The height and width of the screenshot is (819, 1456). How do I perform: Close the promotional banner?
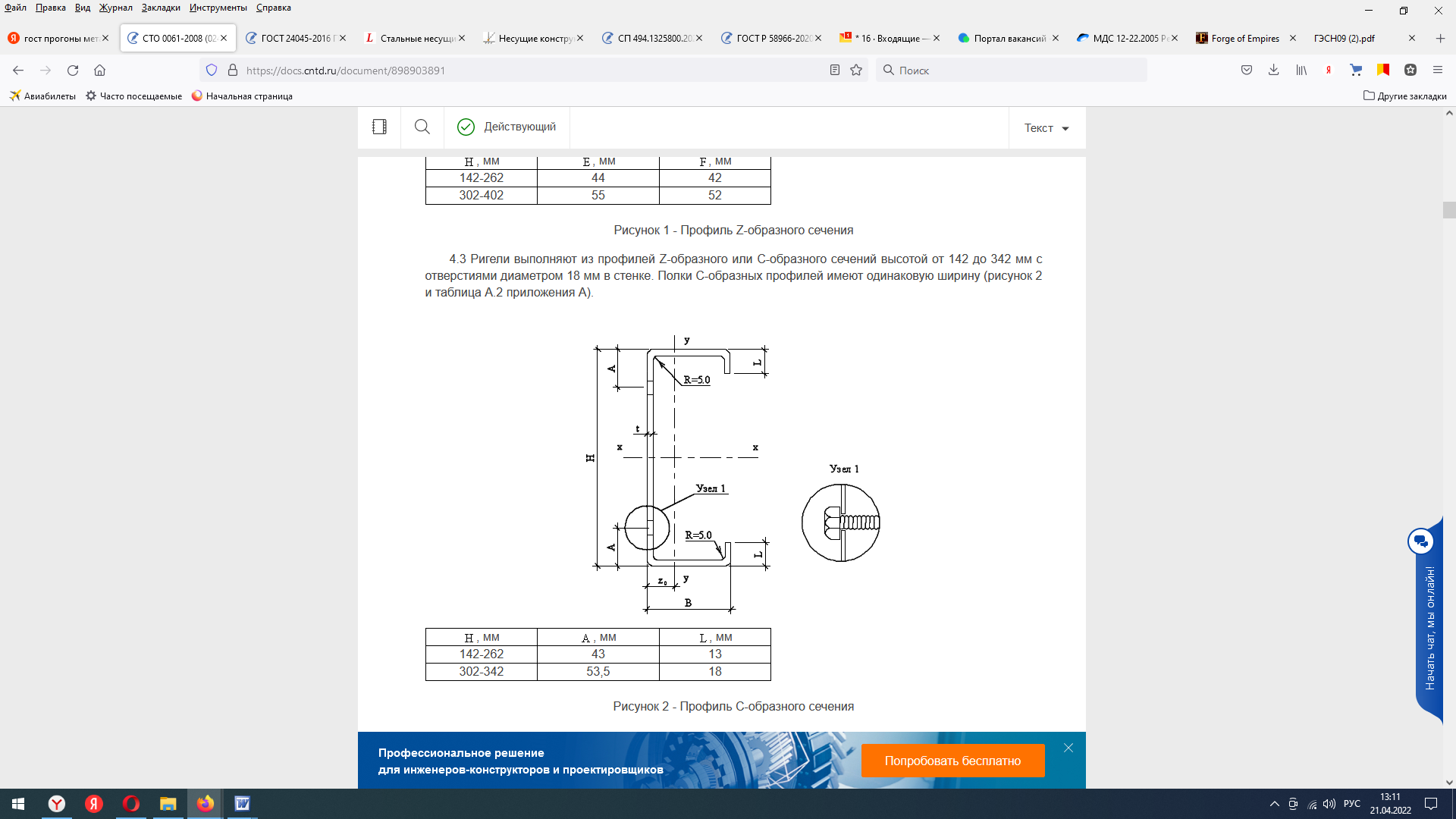1068,748
